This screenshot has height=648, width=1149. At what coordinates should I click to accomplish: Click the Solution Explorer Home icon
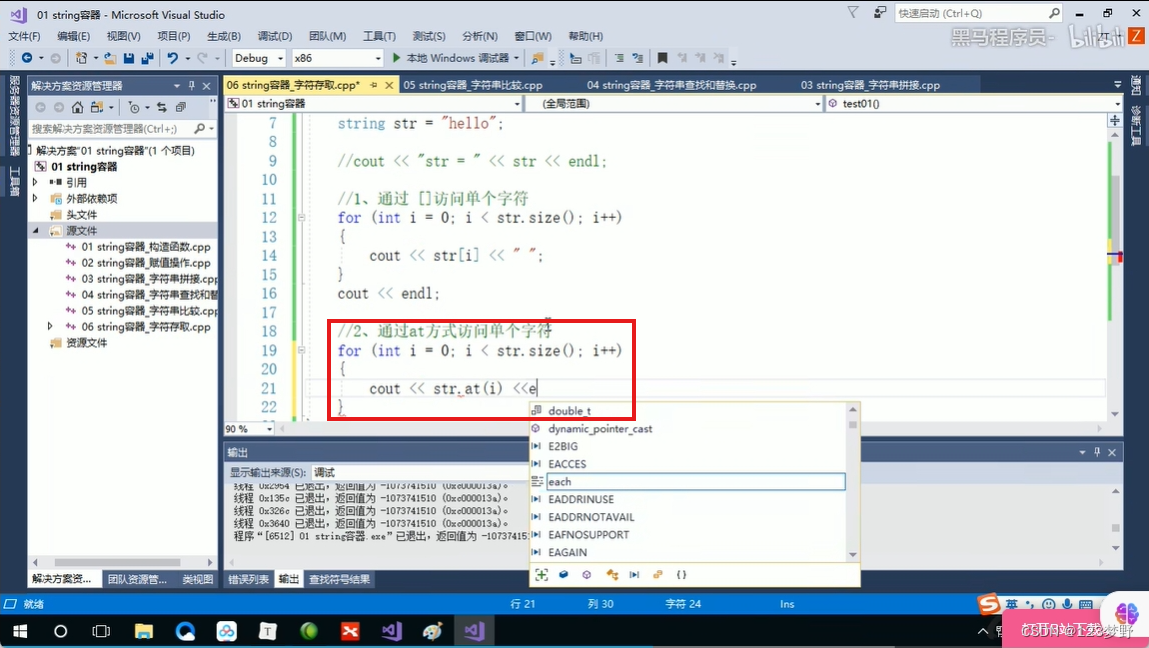pyautogui.click(x=77, y=107)
